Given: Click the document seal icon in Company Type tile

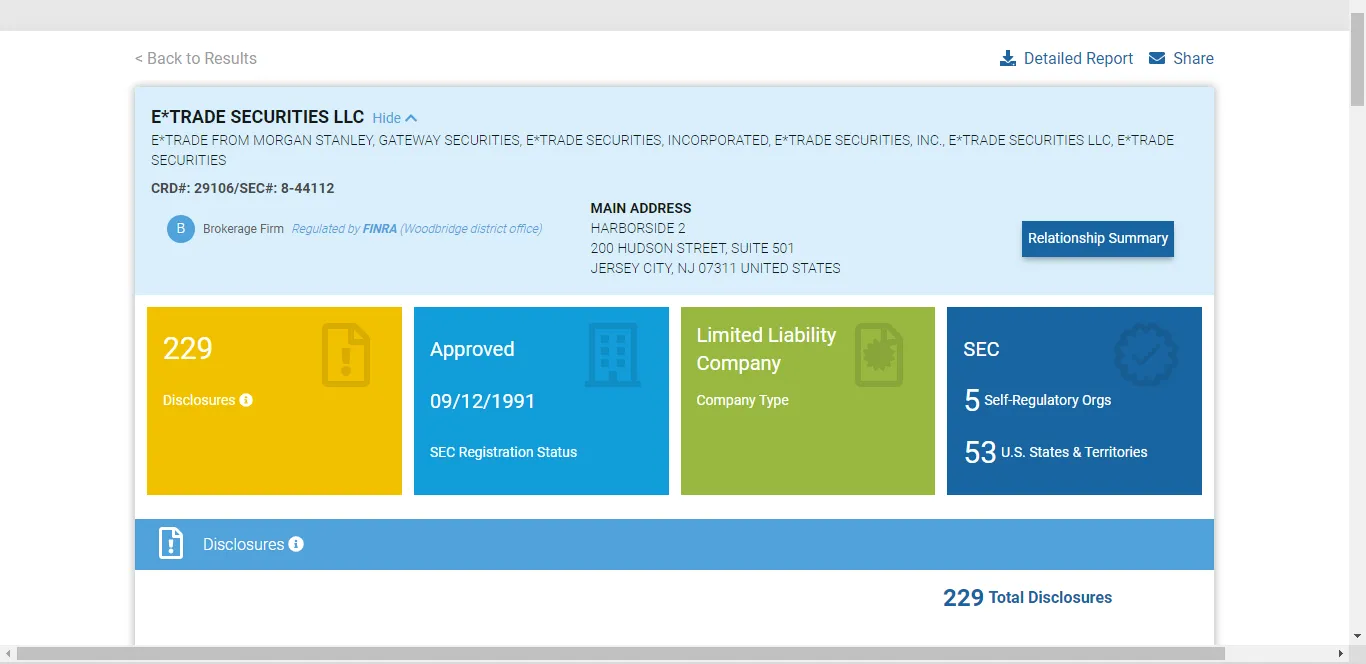Looking at the screenshot, I should point(879,355).
